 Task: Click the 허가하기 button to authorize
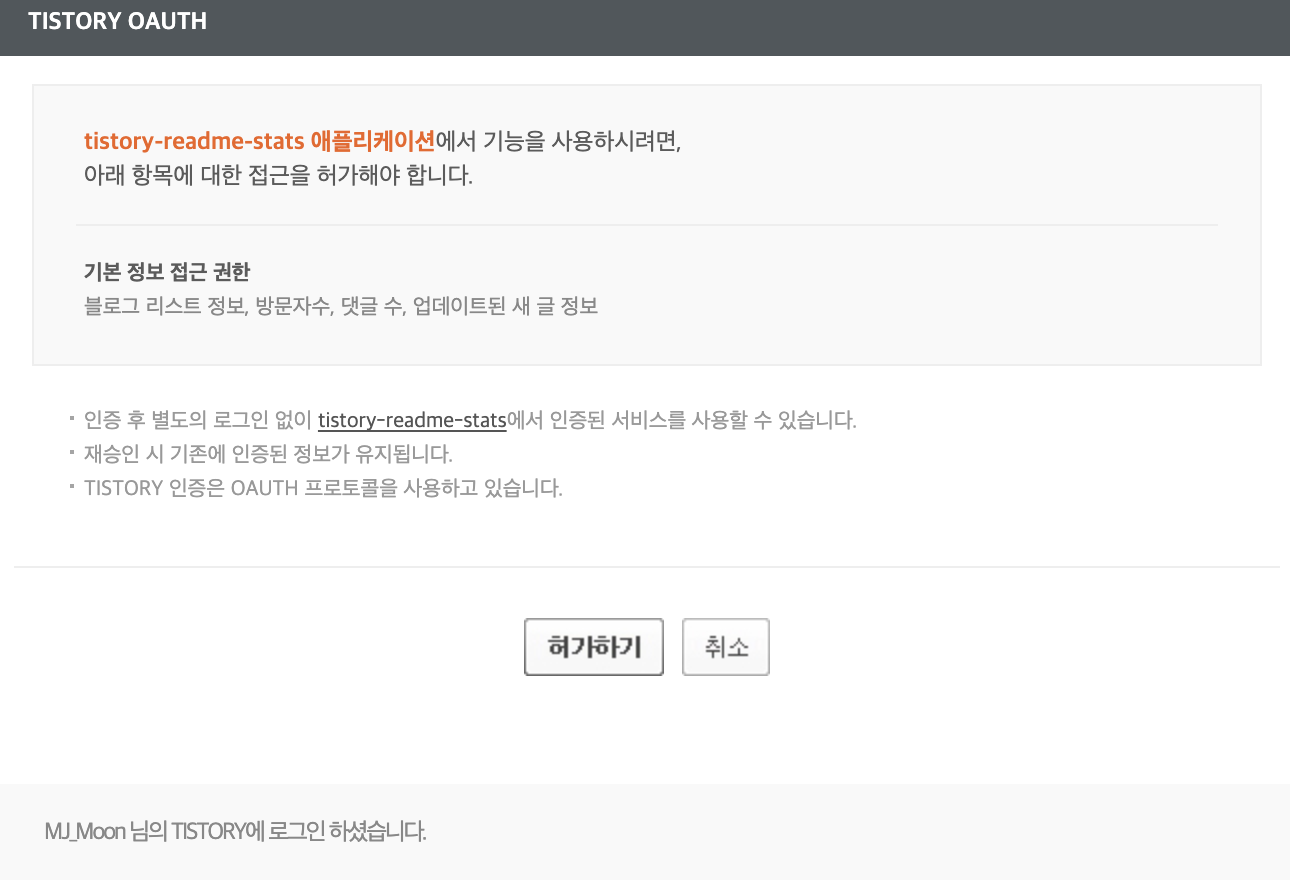594,647
